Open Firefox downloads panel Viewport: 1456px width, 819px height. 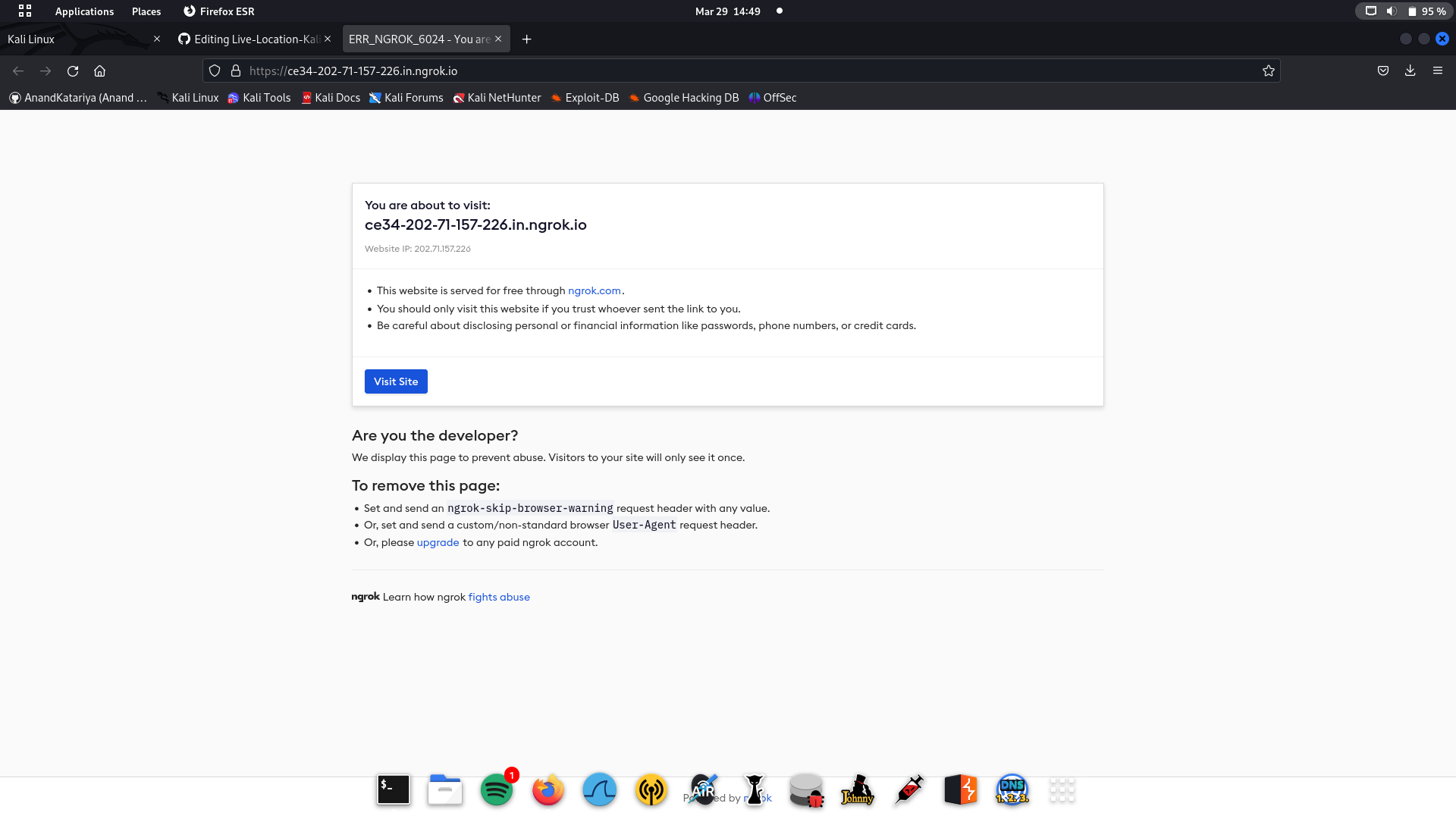(x=1410, y=71)
